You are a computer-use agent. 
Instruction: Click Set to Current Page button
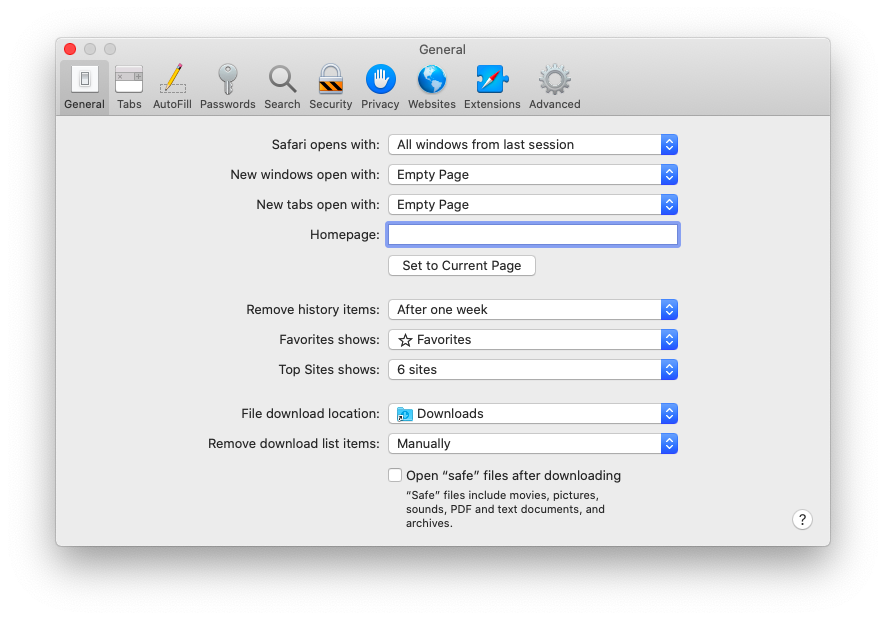(462, 266)
